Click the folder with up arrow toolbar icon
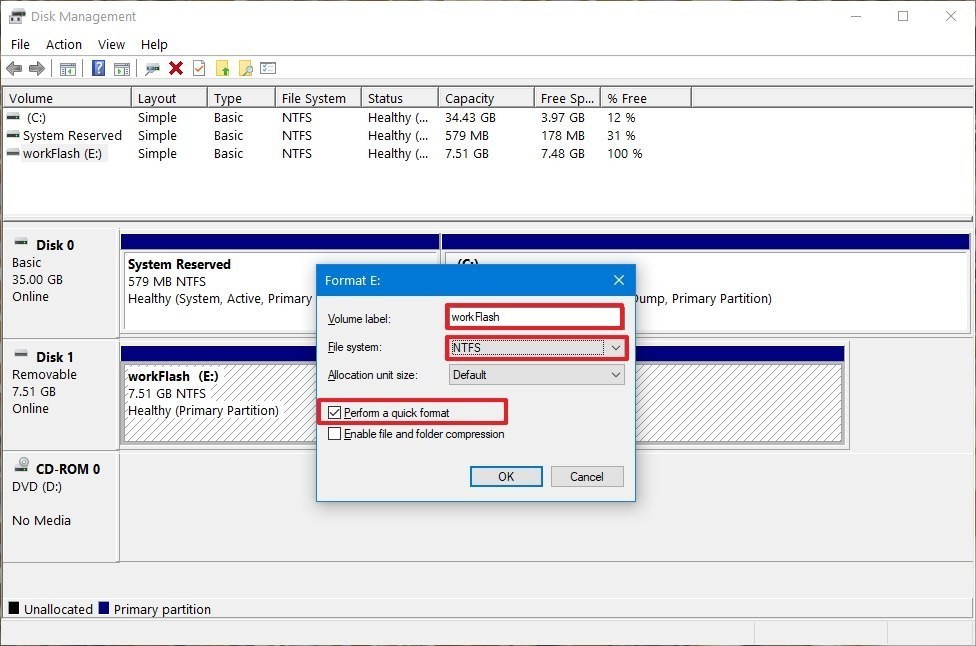The height and width of the screenshot is (646, 976). pyautogui.click(x=224, y=68)
